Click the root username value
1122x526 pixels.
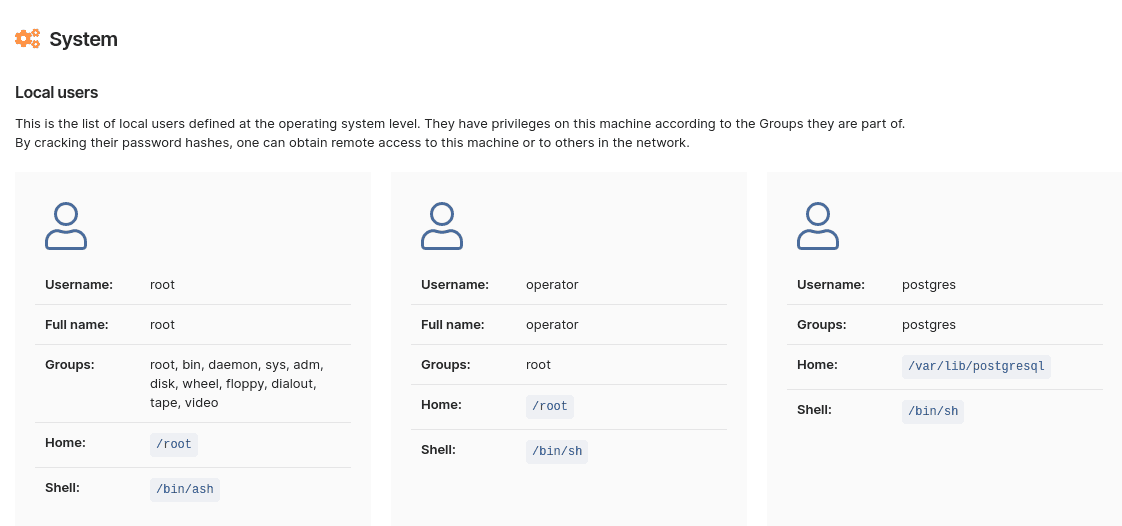(x=162, y=285)
